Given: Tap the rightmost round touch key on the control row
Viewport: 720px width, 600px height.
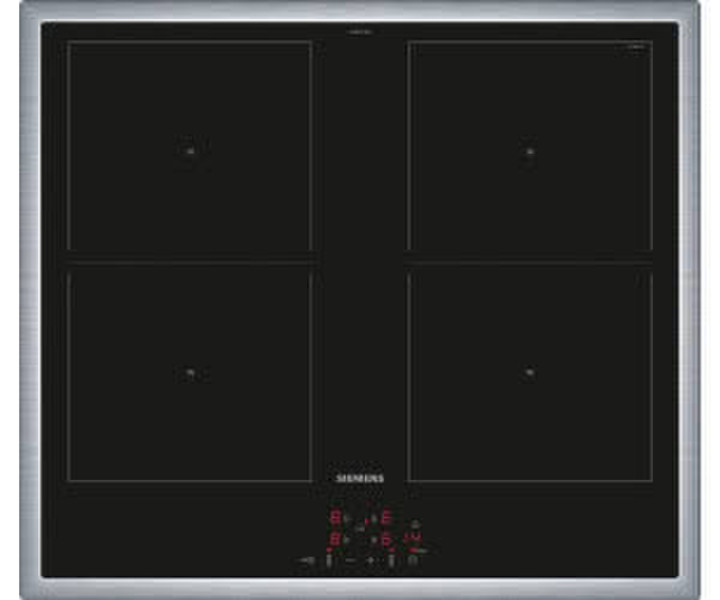Looking at the screenshot, I should pyautogui.click(x=413, y=560).
